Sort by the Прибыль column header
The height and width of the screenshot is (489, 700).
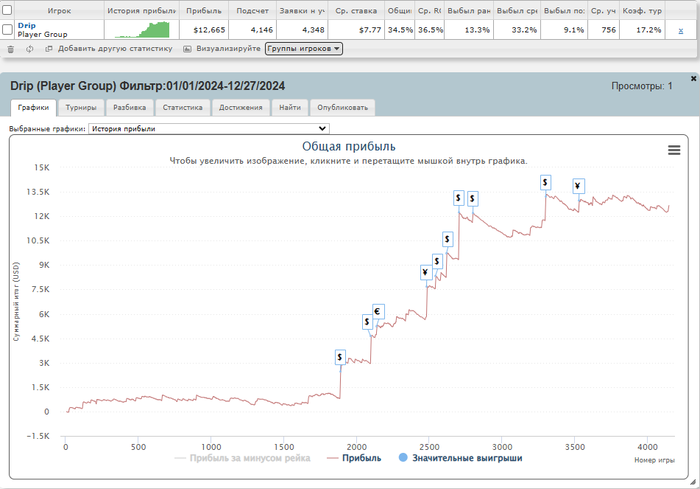[x=204, y=10]
